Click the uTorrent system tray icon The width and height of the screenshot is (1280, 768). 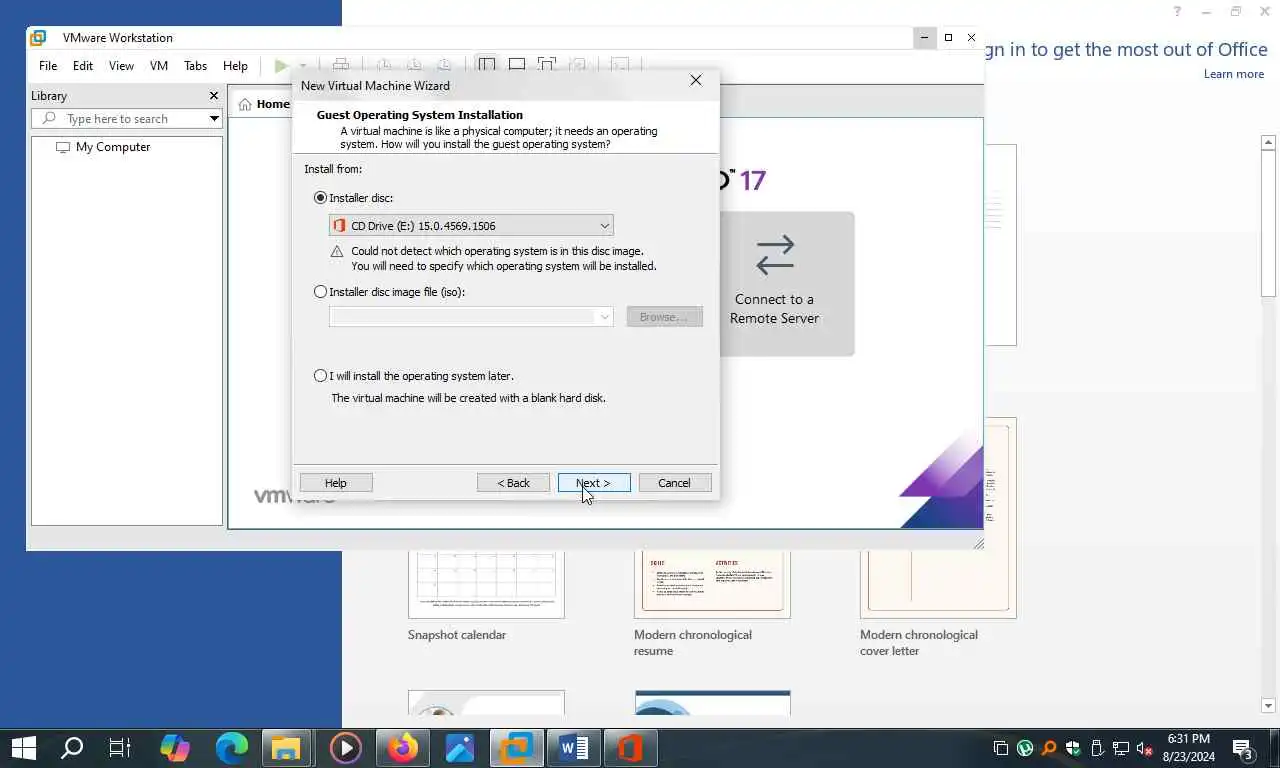pyautogui.click(x=1025, y=748)
